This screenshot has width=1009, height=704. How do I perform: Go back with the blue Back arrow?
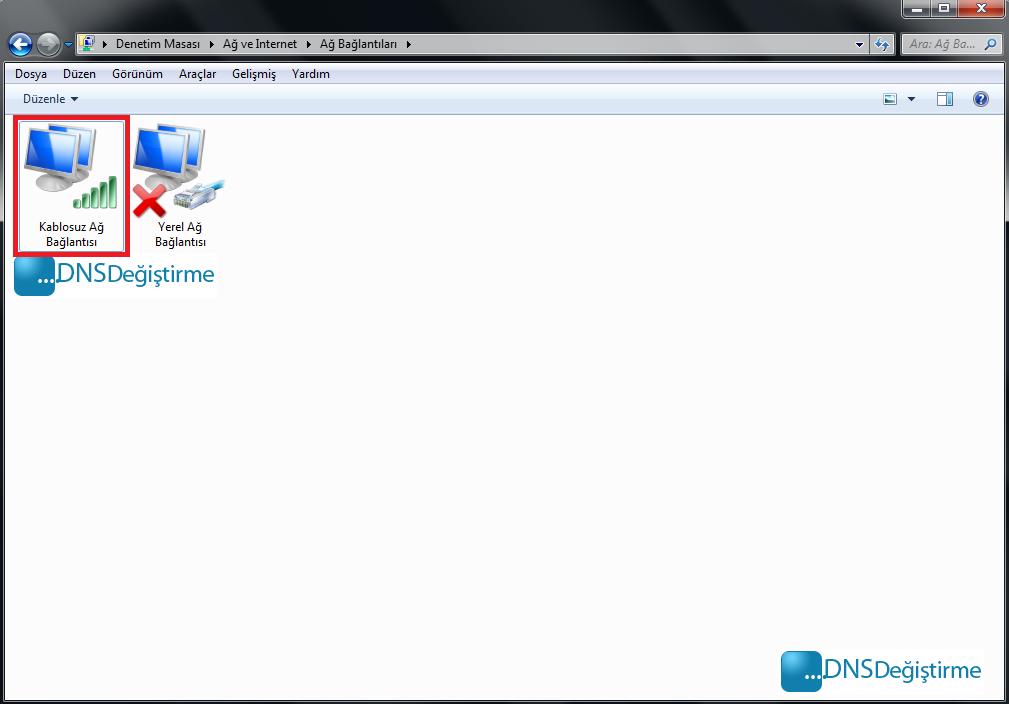pos(21,44)
